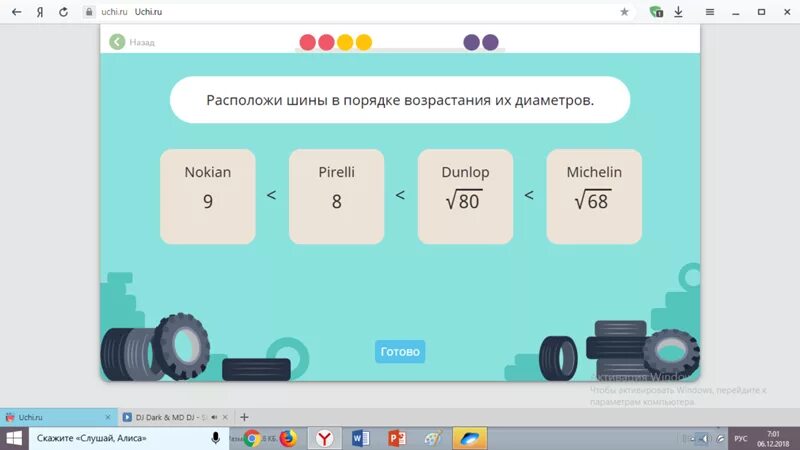
Task: Open Microsoft Word from the taskbar
Action: coord(360,438)
